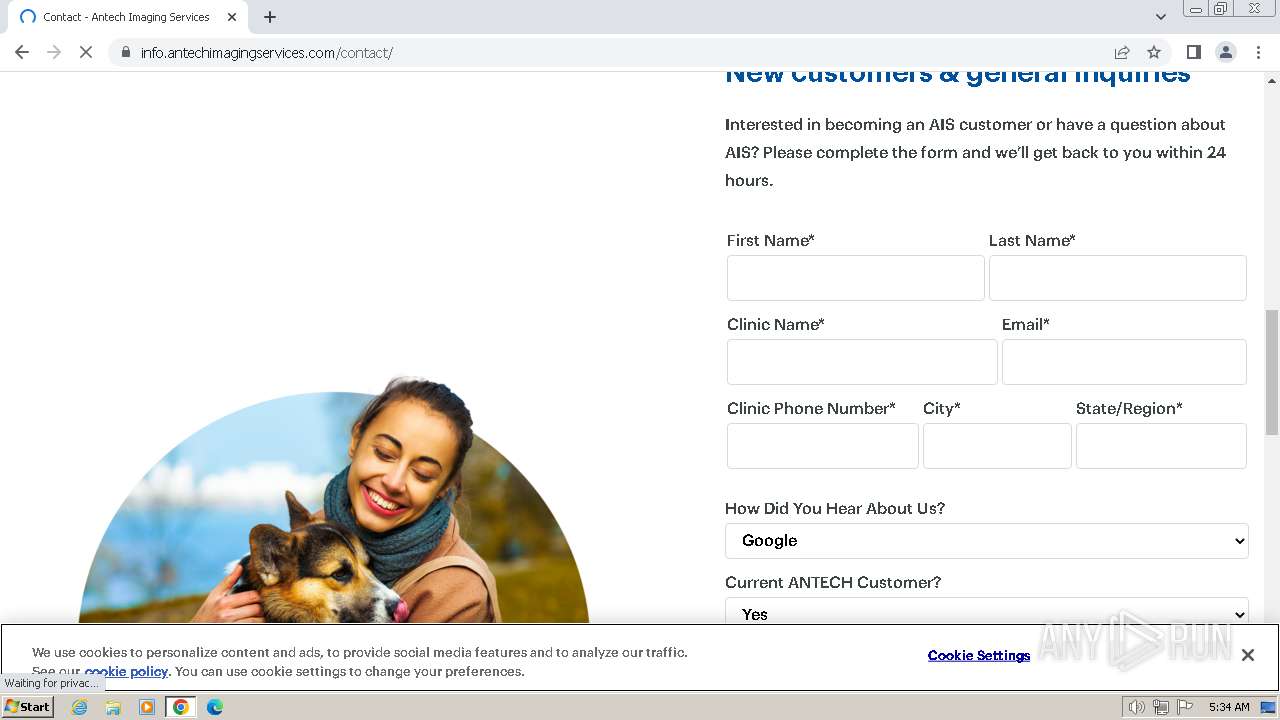Bookmark this page with the star
The image size is (1280, 720).
point(1154,52)
